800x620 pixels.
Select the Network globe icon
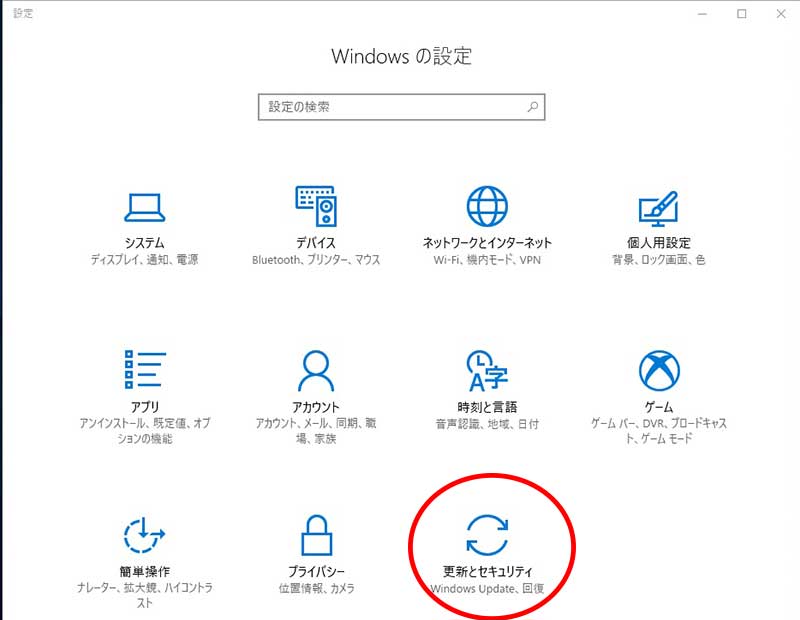(x=487, y=206)
